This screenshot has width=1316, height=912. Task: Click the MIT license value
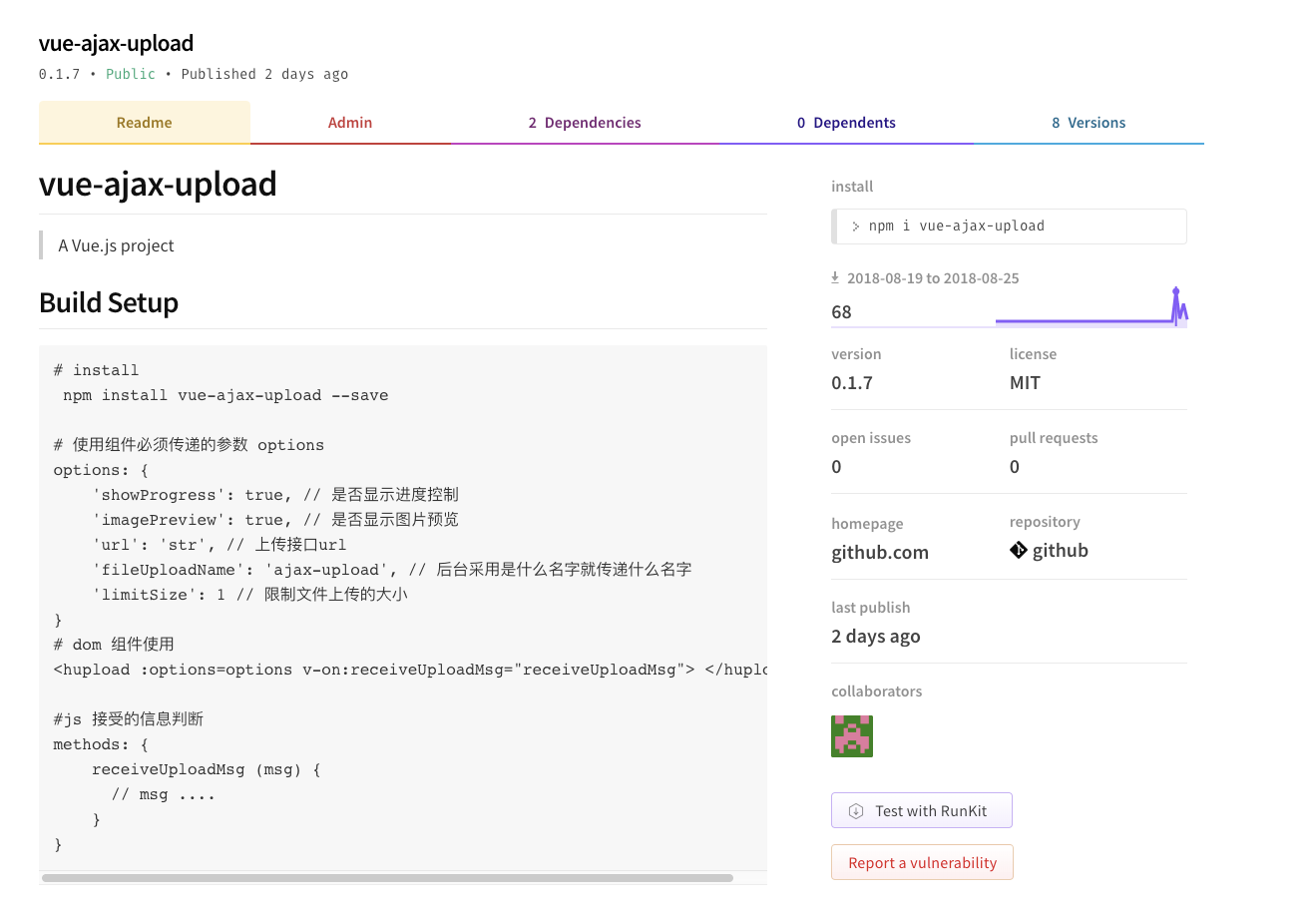[x=1025, y=382]
